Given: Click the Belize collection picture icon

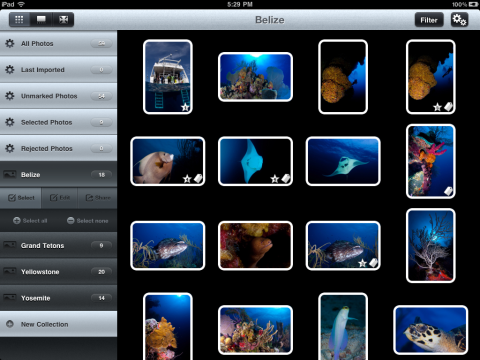Looking at the screenshot, I should [10, 174].
